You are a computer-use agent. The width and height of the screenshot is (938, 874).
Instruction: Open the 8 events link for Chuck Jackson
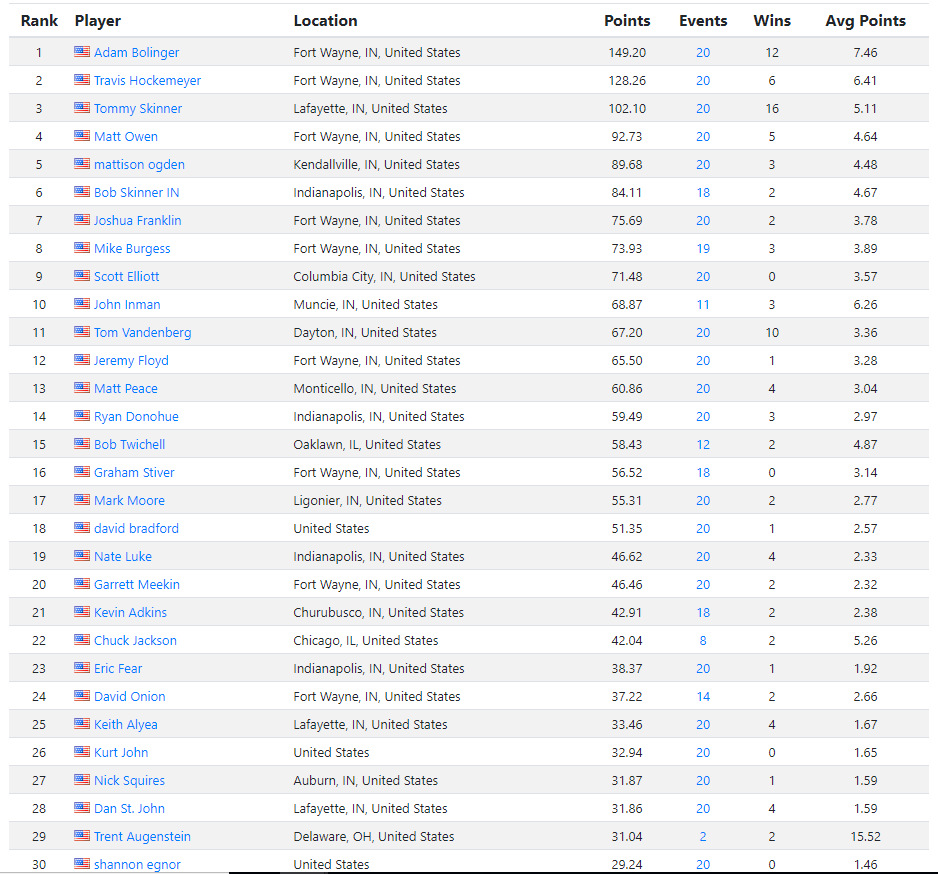(703, 640)
